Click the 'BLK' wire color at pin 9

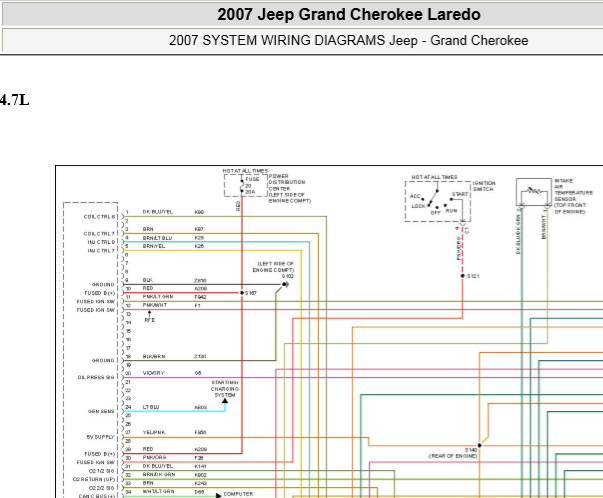147,280
